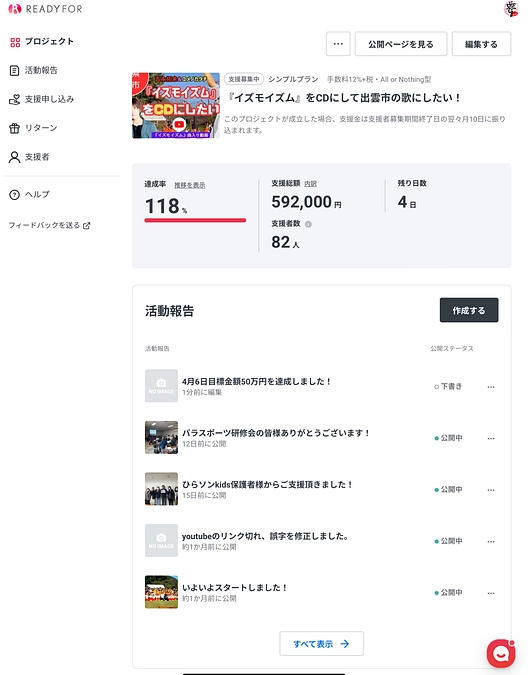Click the no-image placeholder for 4月6日 report
The height and width of the screenshot is (675, 528).
[161, 386]
